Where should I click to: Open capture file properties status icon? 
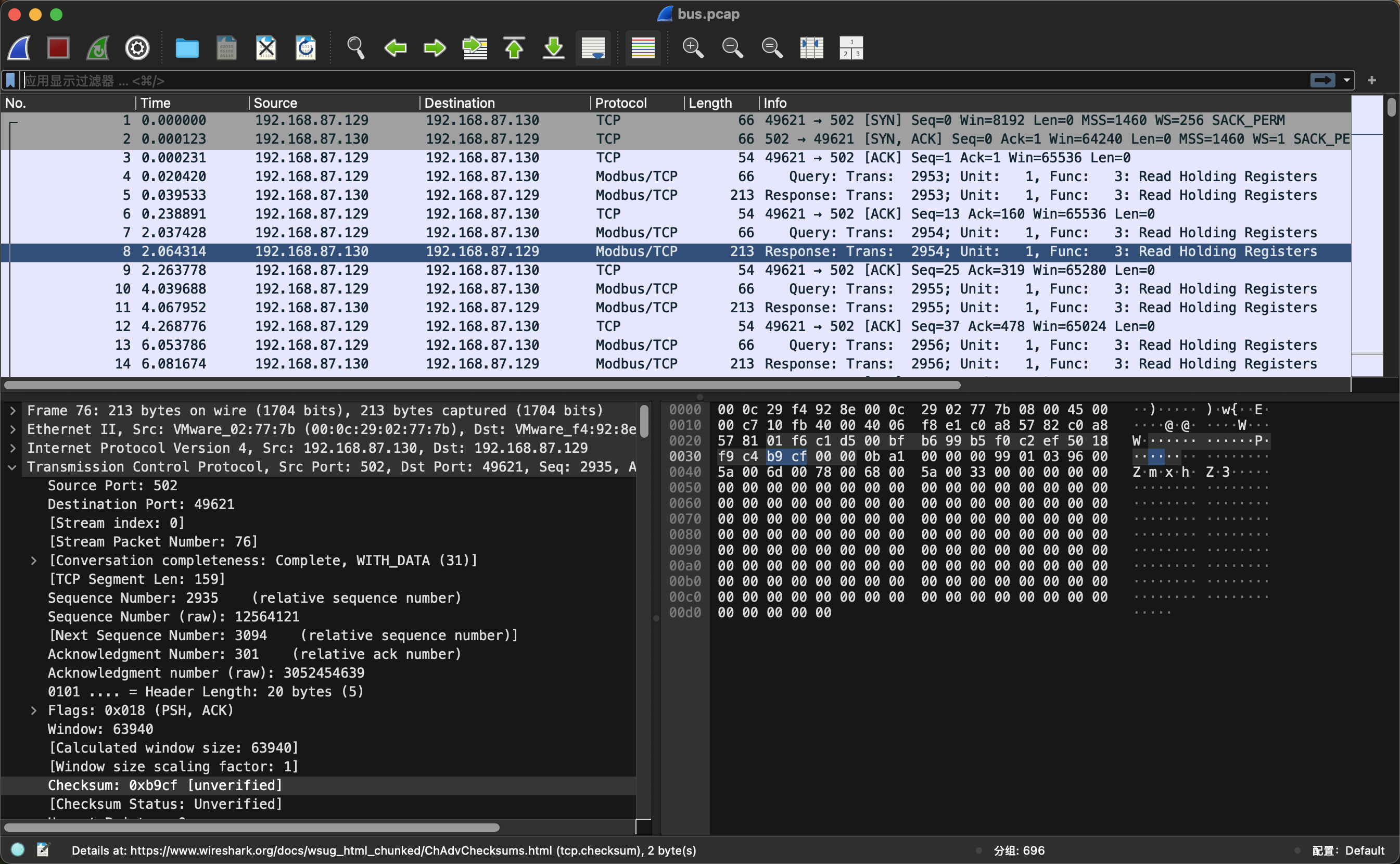tap(43, 850)
